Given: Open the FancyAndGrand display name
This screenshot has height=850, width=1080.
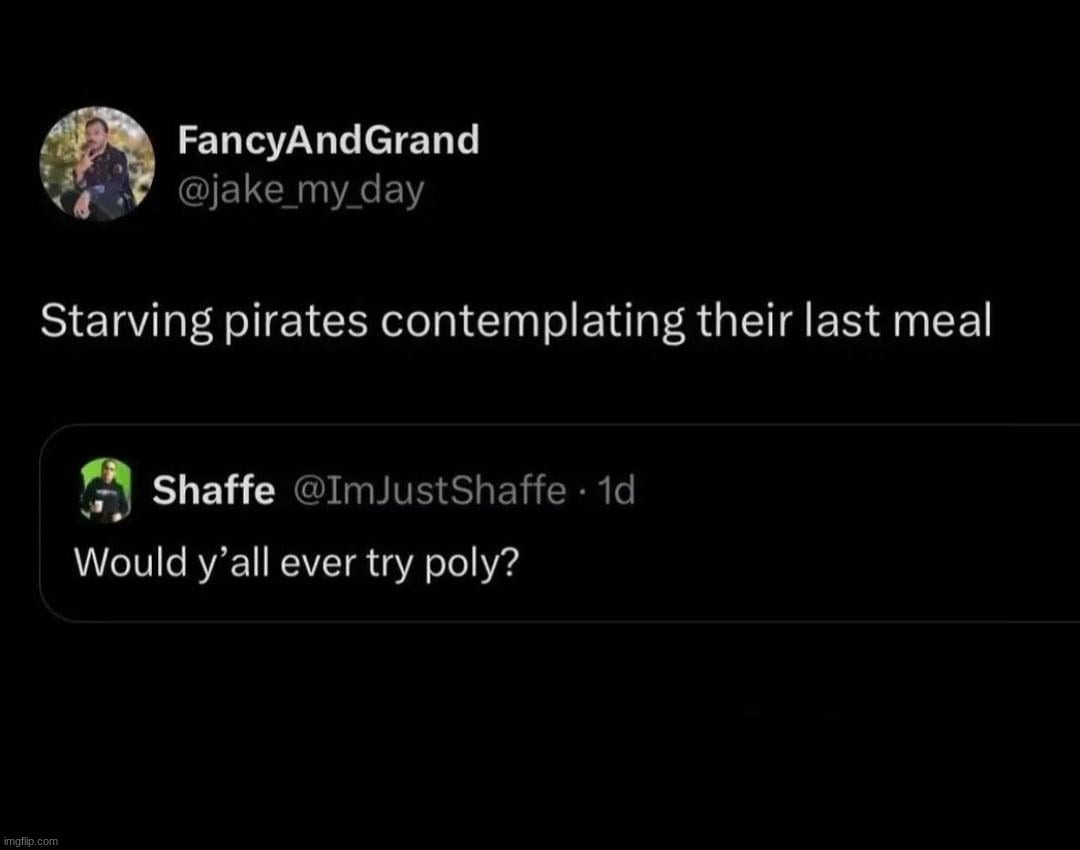Looking at the screenshot, I should click(328, 141).
